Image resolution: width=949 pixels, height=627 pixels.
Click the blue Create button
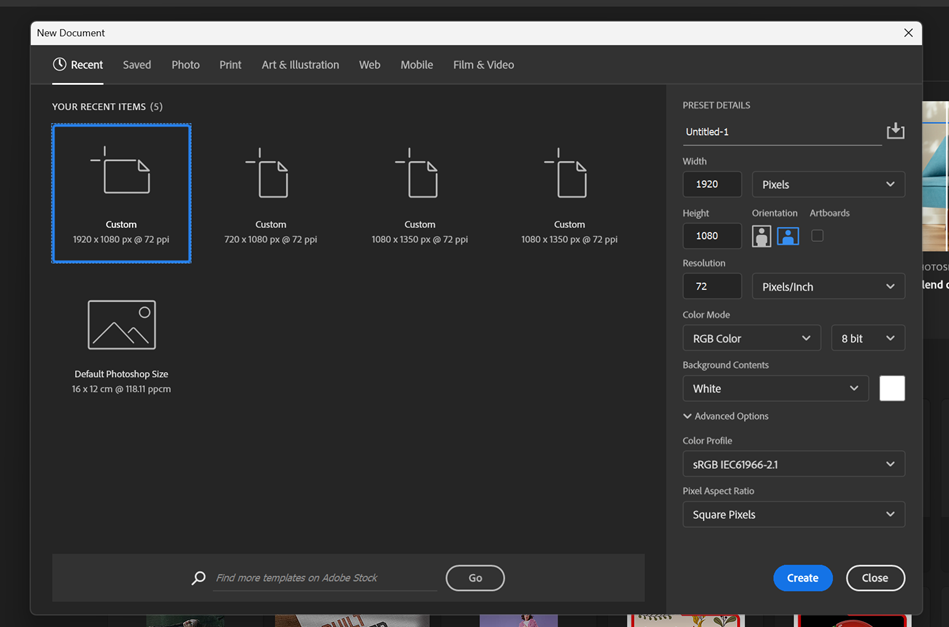coord(802,578)
